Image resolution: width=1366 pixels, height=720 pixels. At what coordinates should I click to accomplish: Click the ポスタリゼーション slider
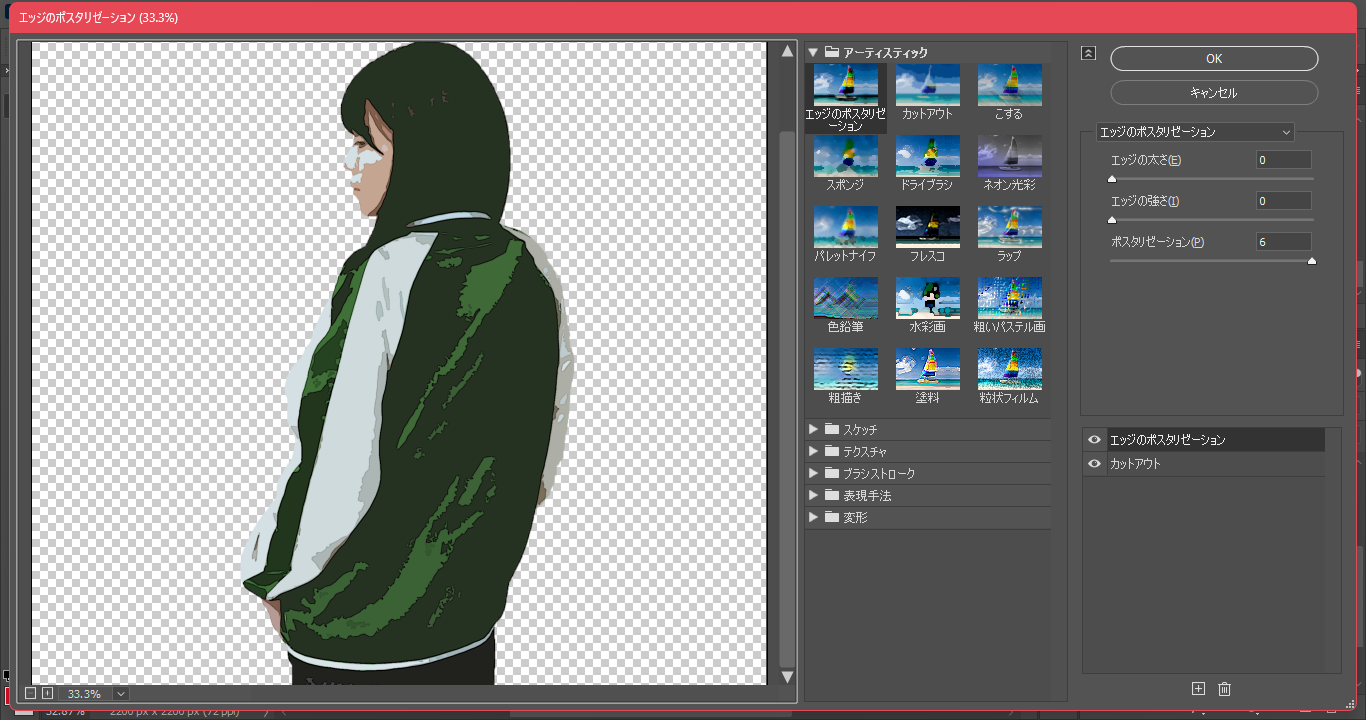point(1211,261)
